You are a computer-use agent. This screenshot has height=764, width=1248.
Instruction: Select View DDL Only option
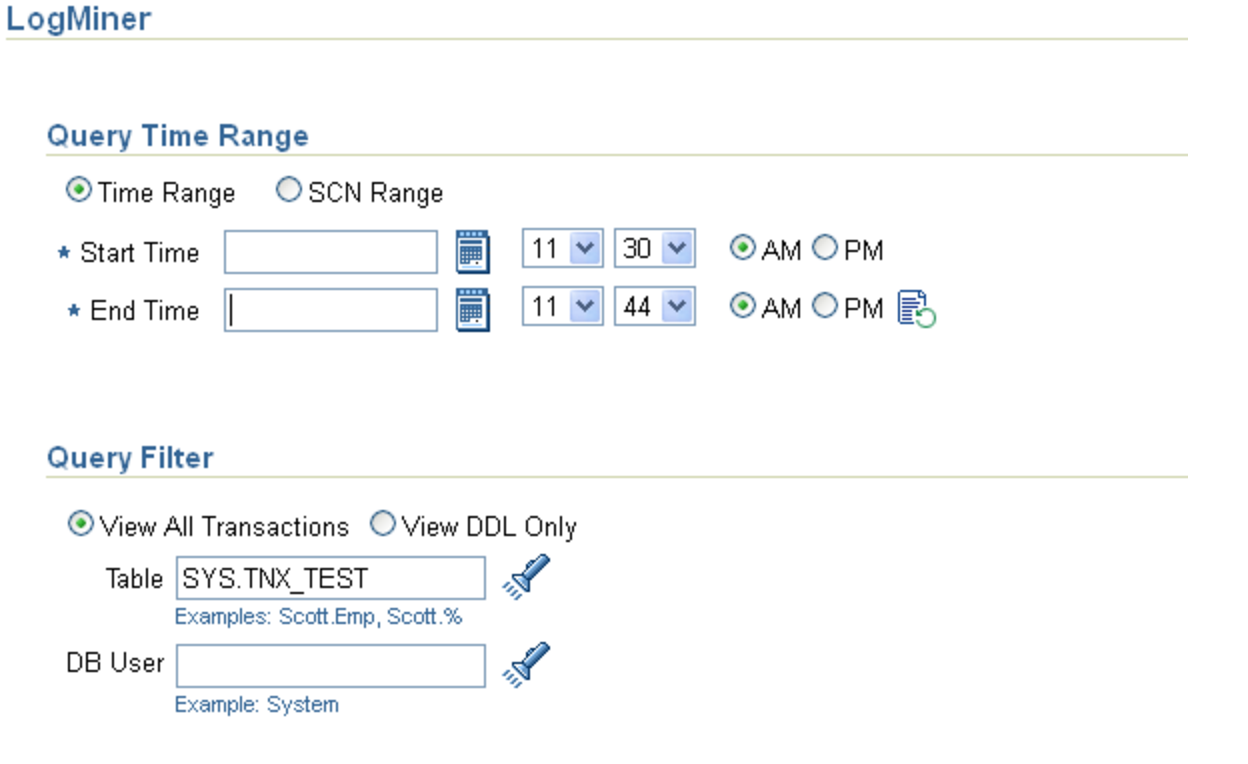coord(383,524)
